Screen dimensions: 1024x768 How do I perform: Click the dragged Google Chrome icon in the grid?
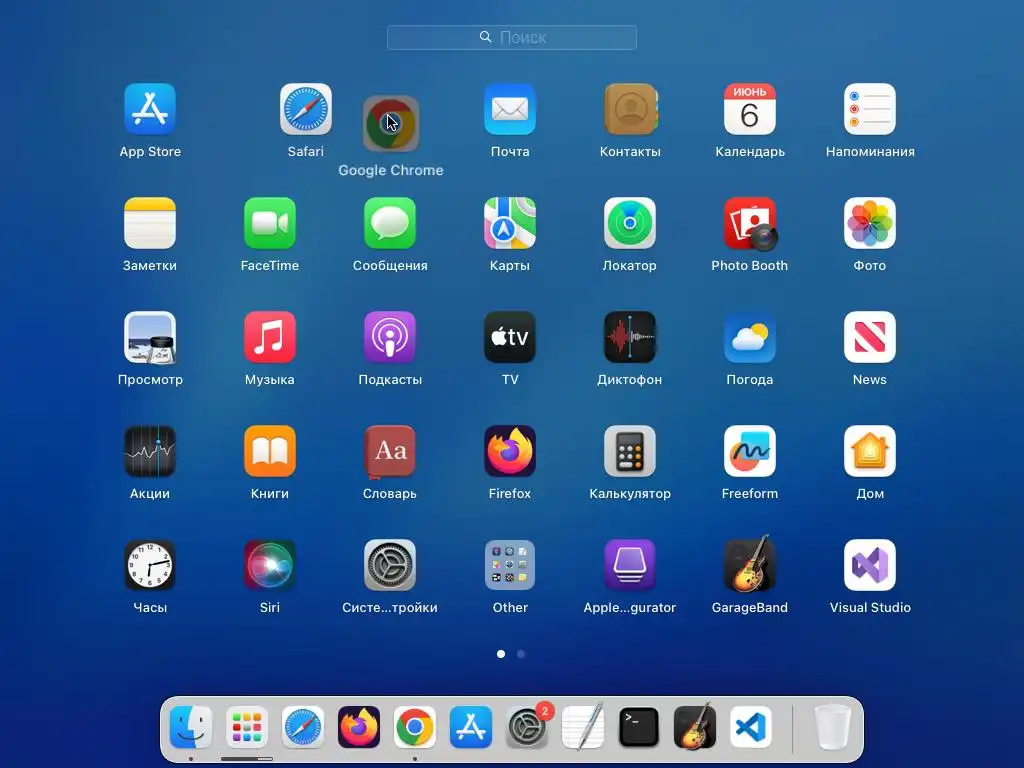click(x=391, y=123)
